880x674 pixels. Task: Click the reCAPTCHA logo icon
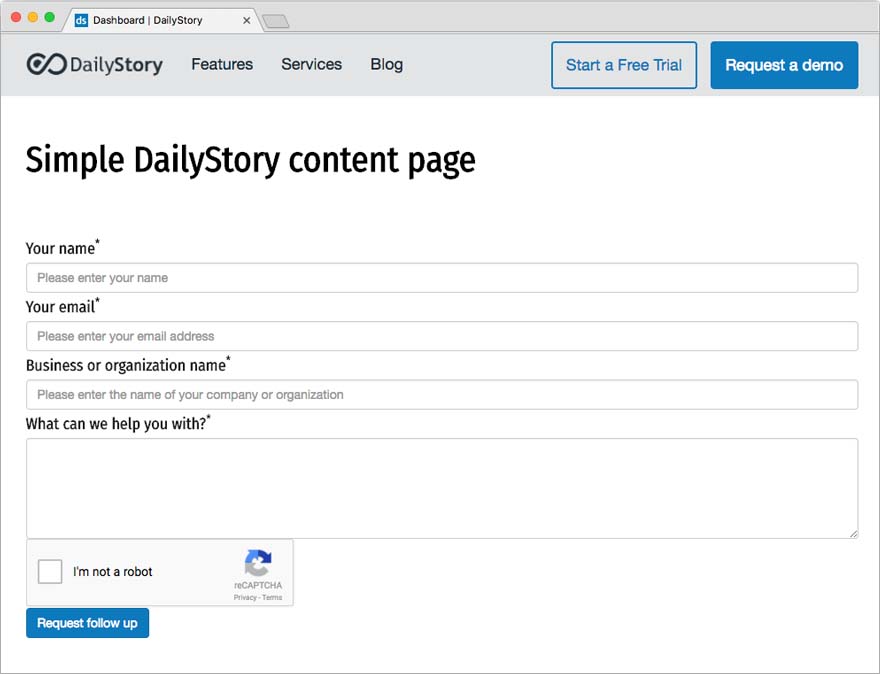point(258,562)
